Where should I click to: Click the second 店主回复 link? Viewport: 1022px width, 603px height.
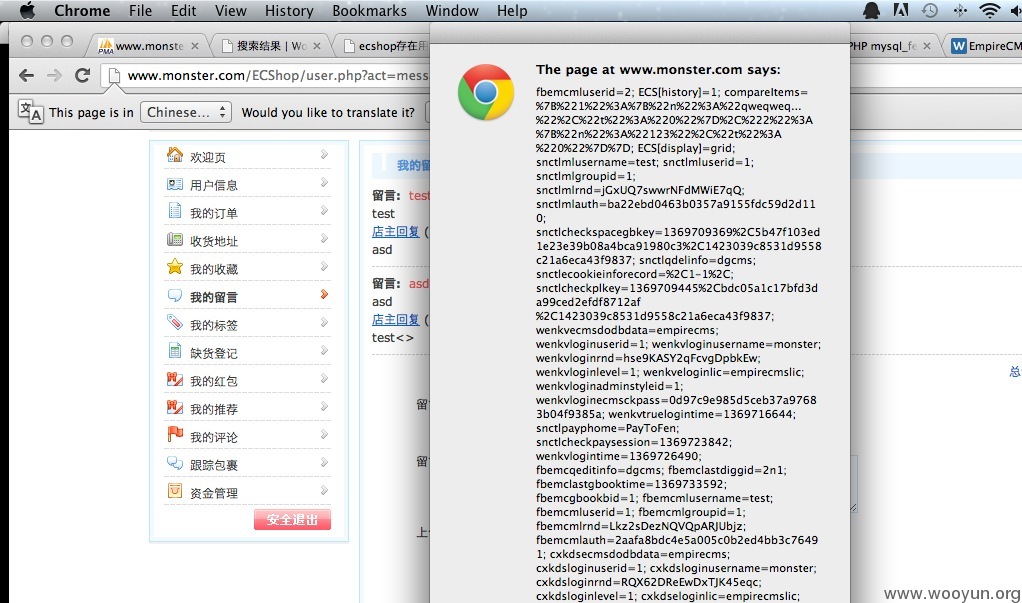pyautogui.click(x=396, y=319)
